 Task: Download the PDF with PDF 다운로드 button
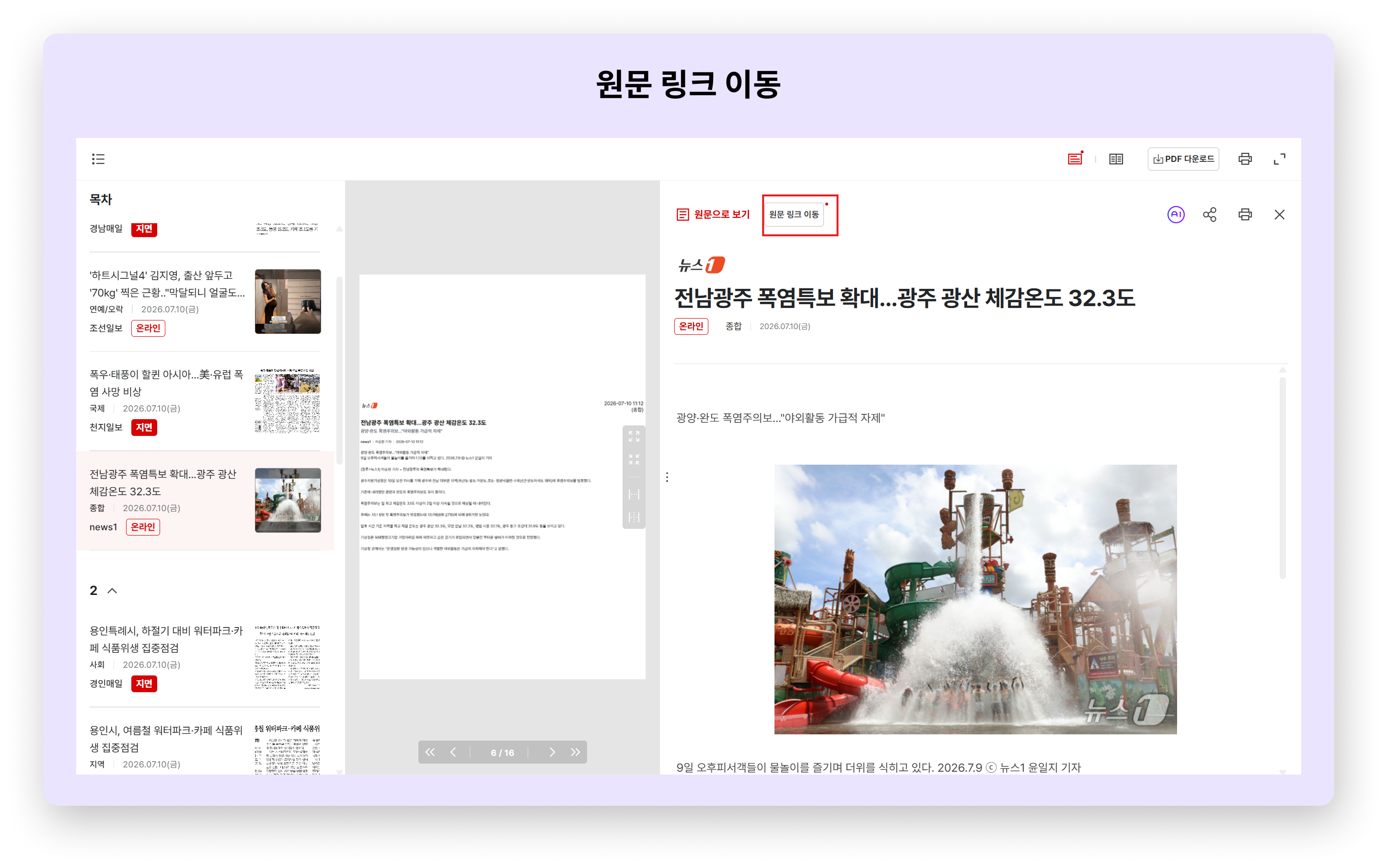(1183, 159)
